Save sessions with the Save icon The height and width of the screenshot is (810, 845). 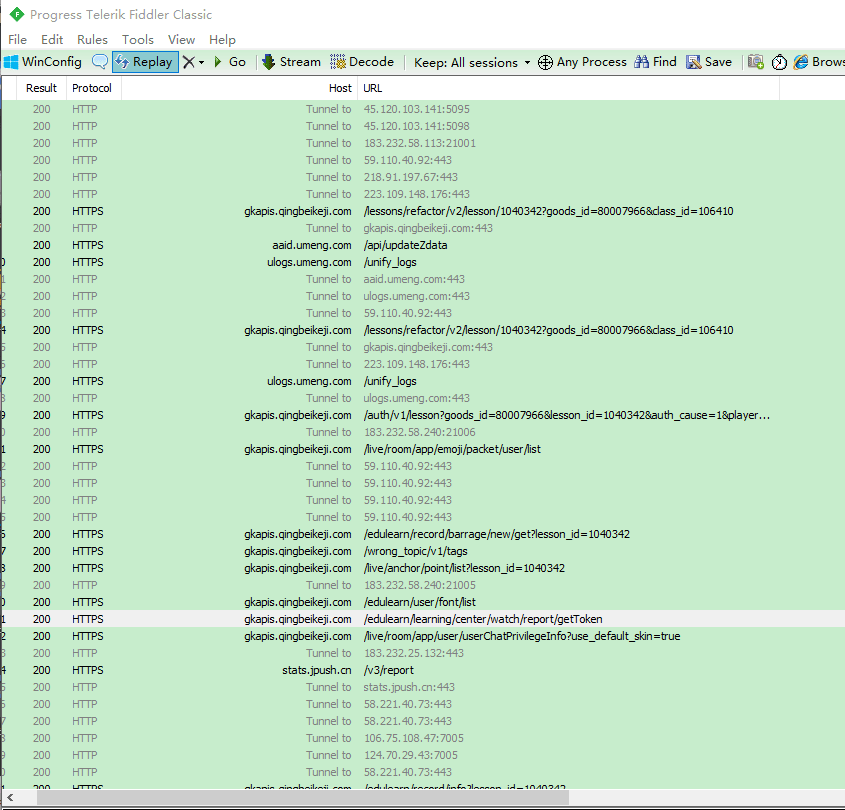pyautogui.click(x=693, y=62)
